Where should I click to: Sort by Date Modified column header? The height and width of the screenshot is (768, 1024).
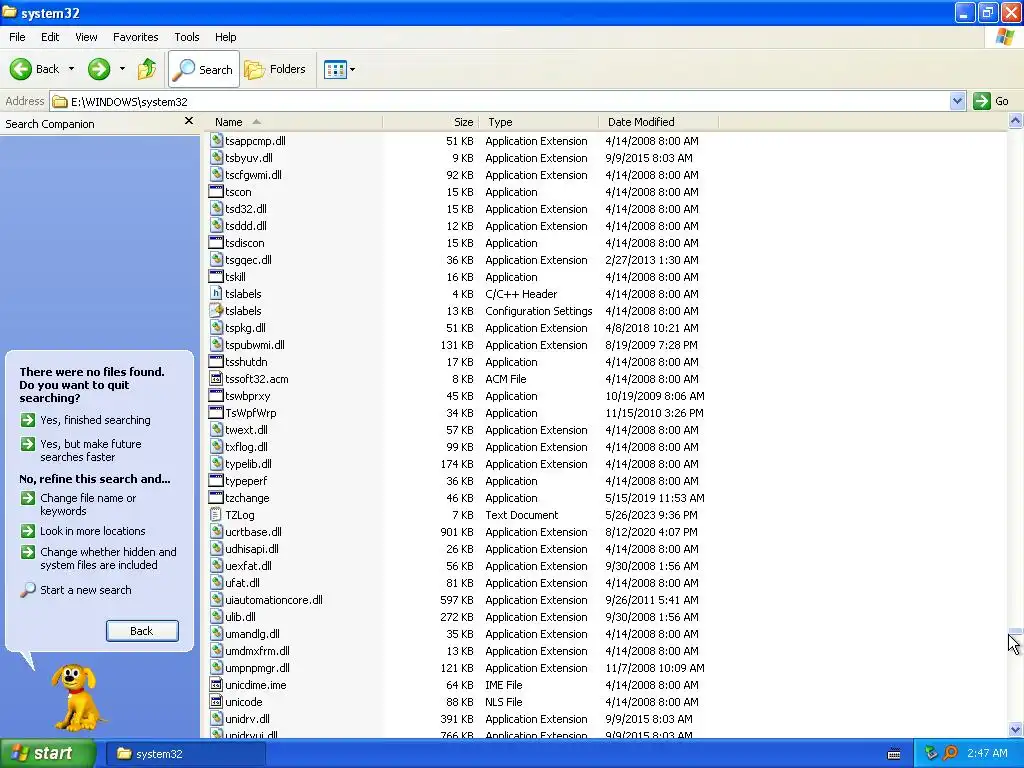click(x=658, y=122)
